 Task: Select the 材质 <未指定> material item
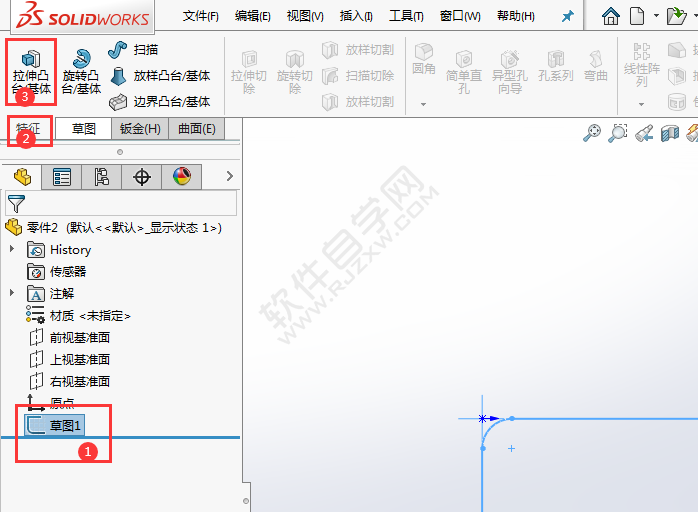point(78,315)
